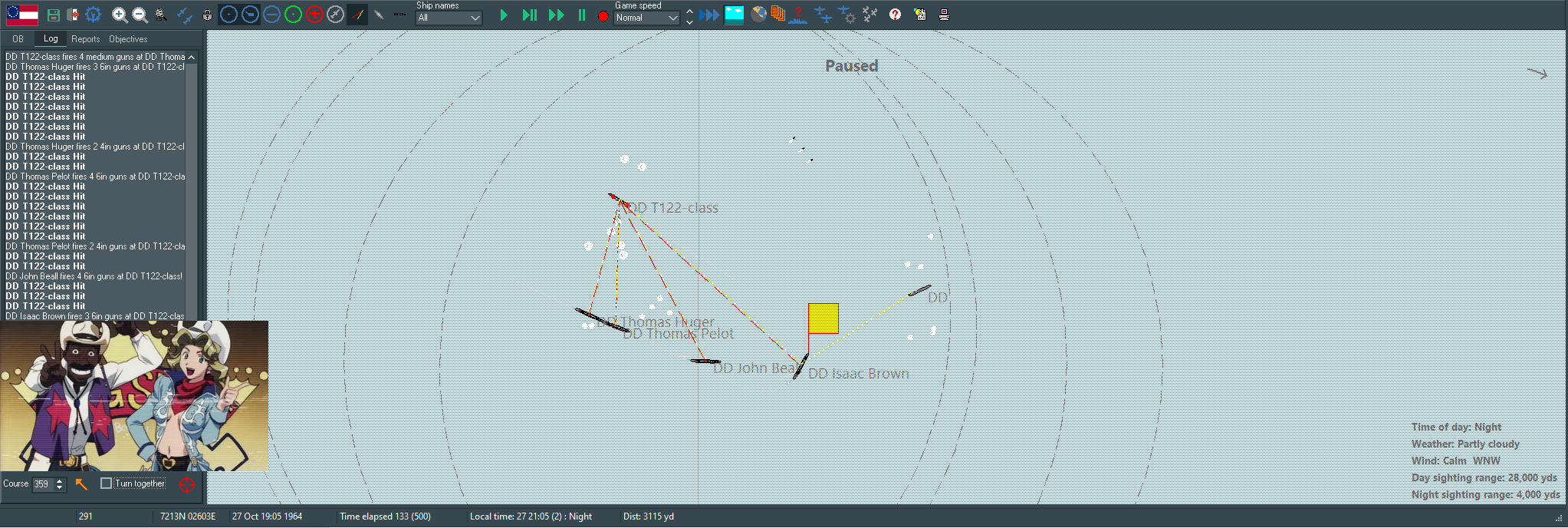Open preferences with the blue gear icon
Image resolution: width=1568 pixels, height=528 pixels.
pos(94,15)
